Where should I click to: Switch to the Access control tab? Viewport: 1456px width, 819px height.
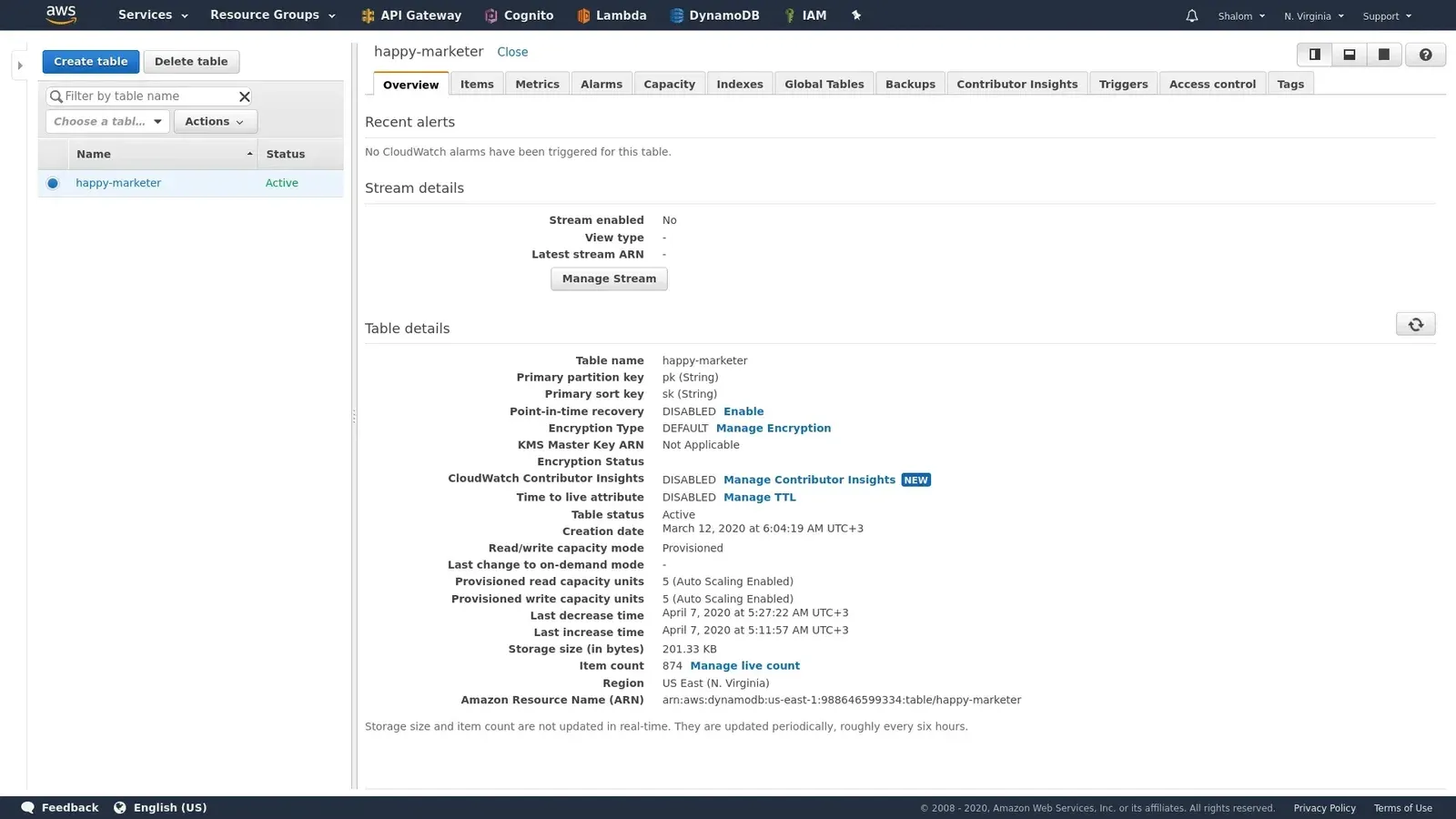(1212, 84)
